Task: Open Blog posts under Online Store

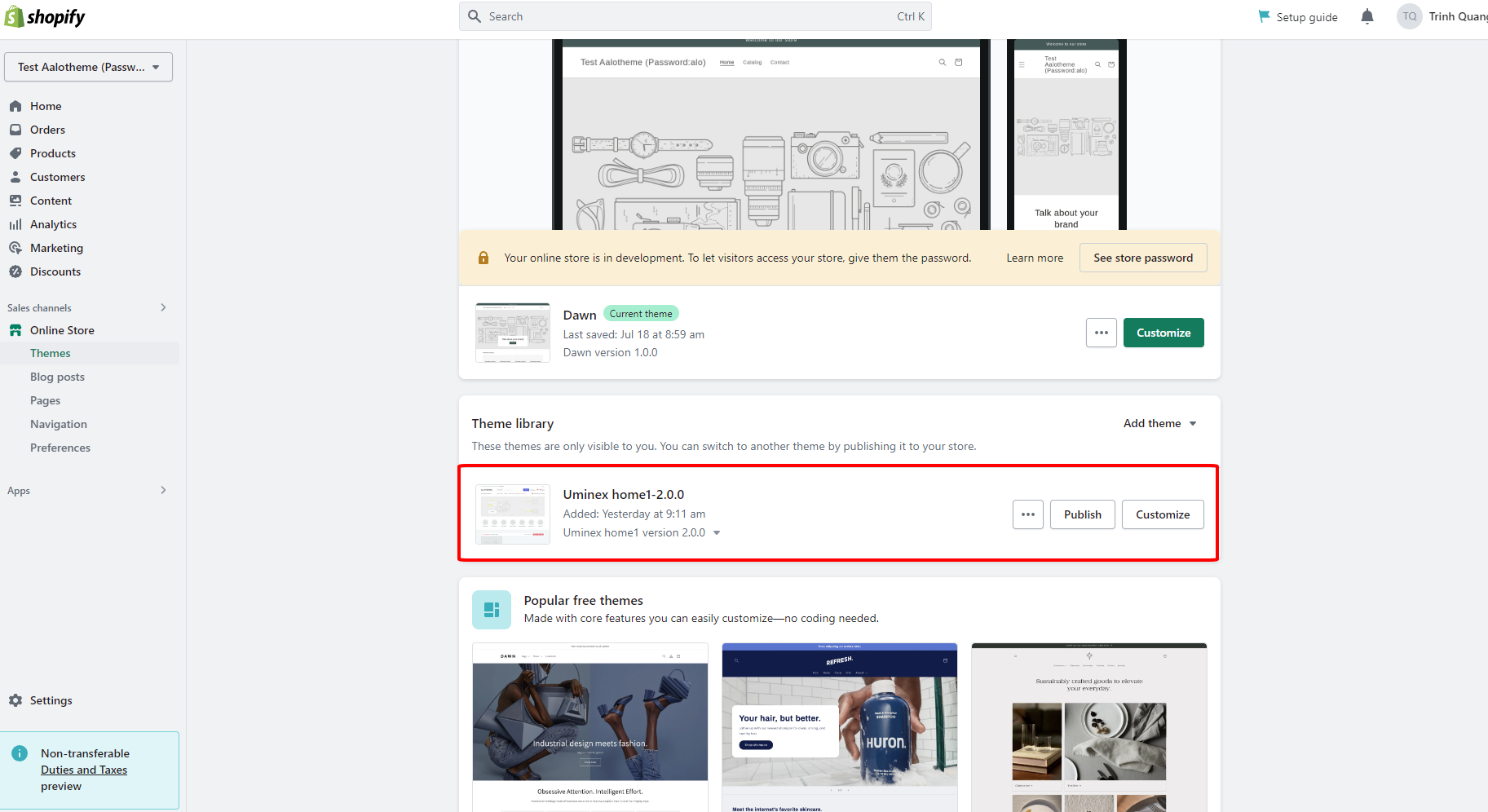Action: (57, 377)
